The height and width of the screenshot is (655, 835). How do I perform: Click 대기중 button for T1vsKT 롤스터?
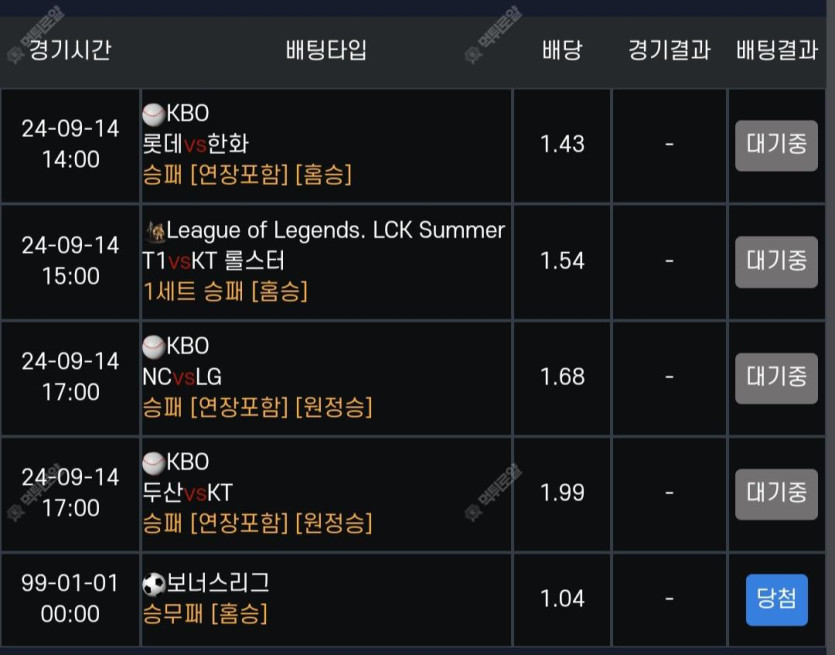776,262
